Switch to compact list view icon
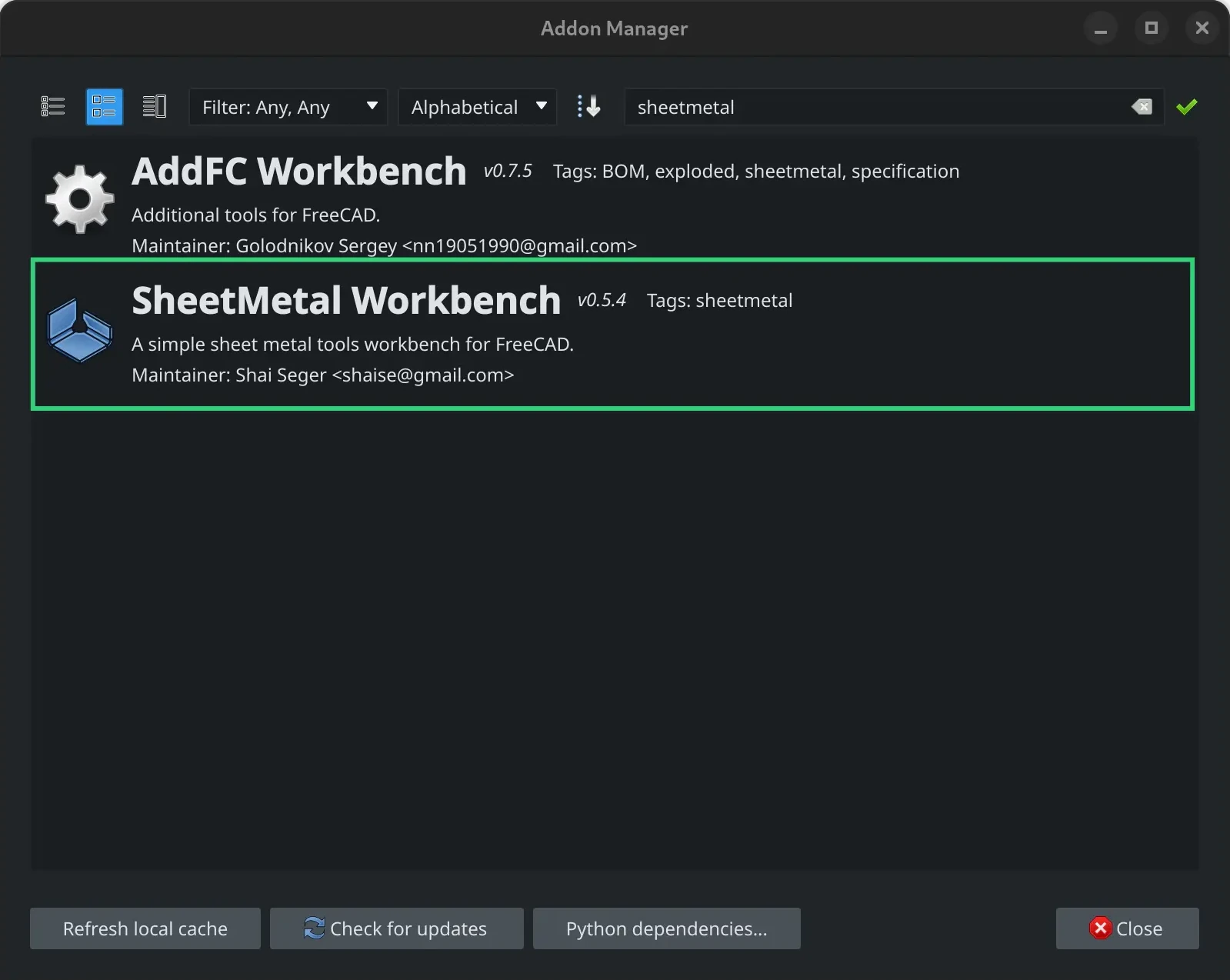This screenshot has height=980, width=1230. coord(53,106)
